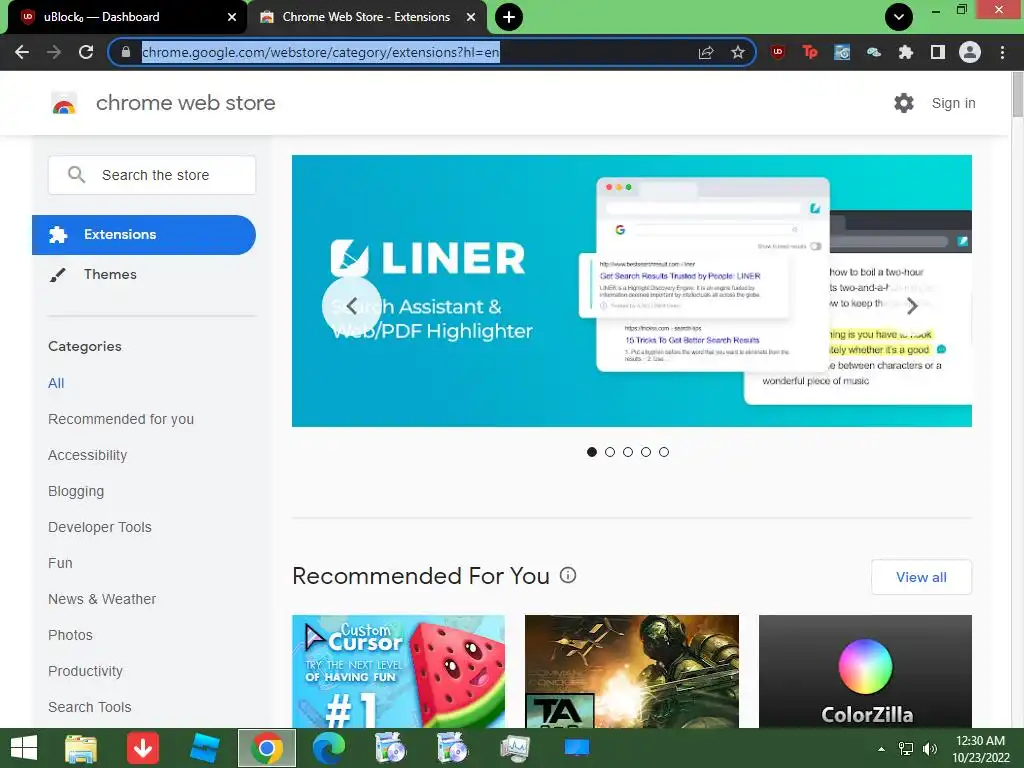Open the Accessibility category

[88, 455]
